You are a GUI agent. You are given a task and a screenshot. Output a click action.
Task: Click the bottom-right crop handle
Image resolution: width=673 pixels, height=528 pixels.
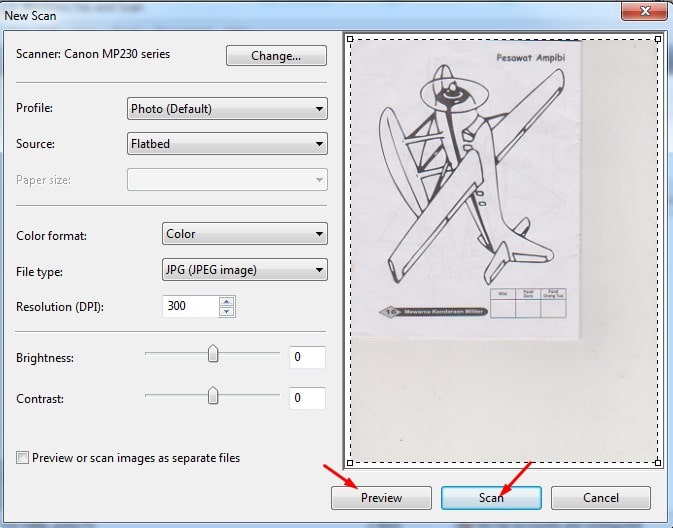[x=658, y=463]
